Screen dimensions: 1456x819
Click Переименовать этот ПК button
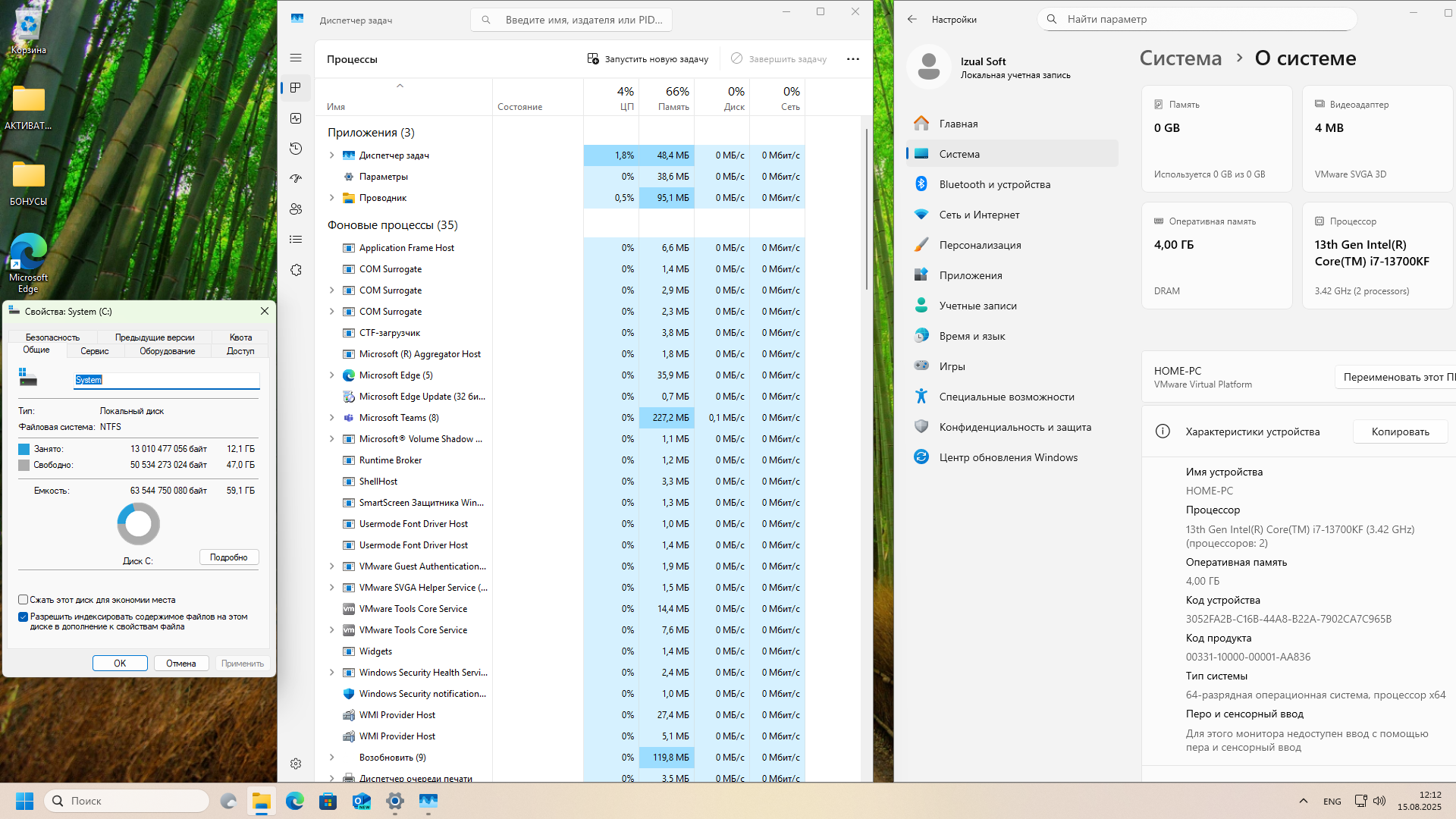[x=1395, y=377]
